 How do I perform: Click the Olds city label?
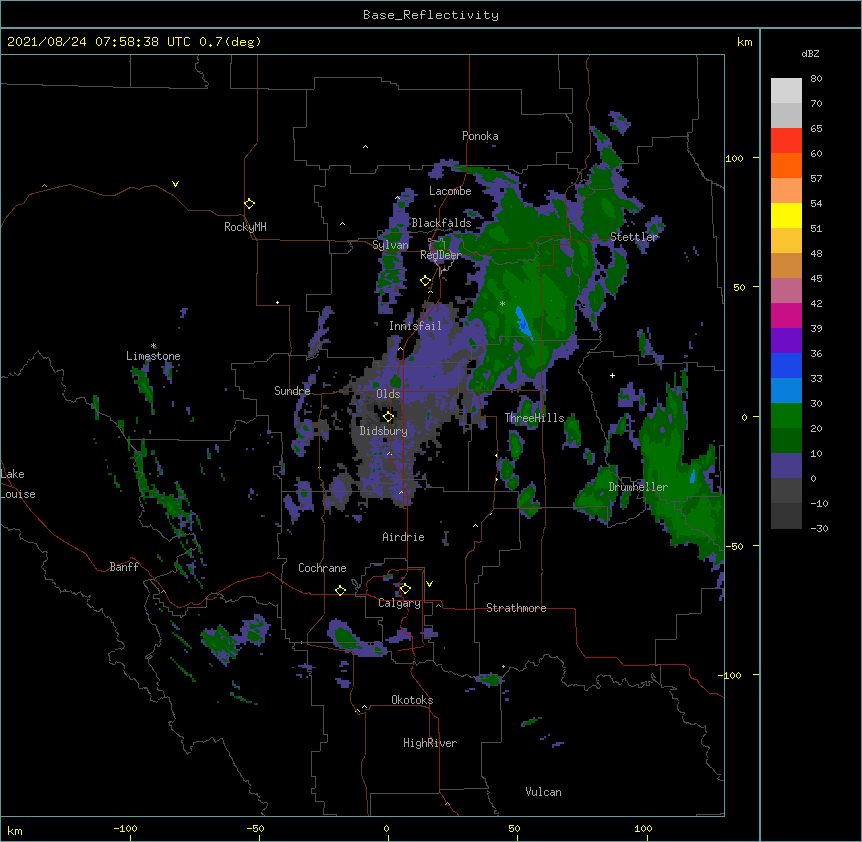click(388, 394)
